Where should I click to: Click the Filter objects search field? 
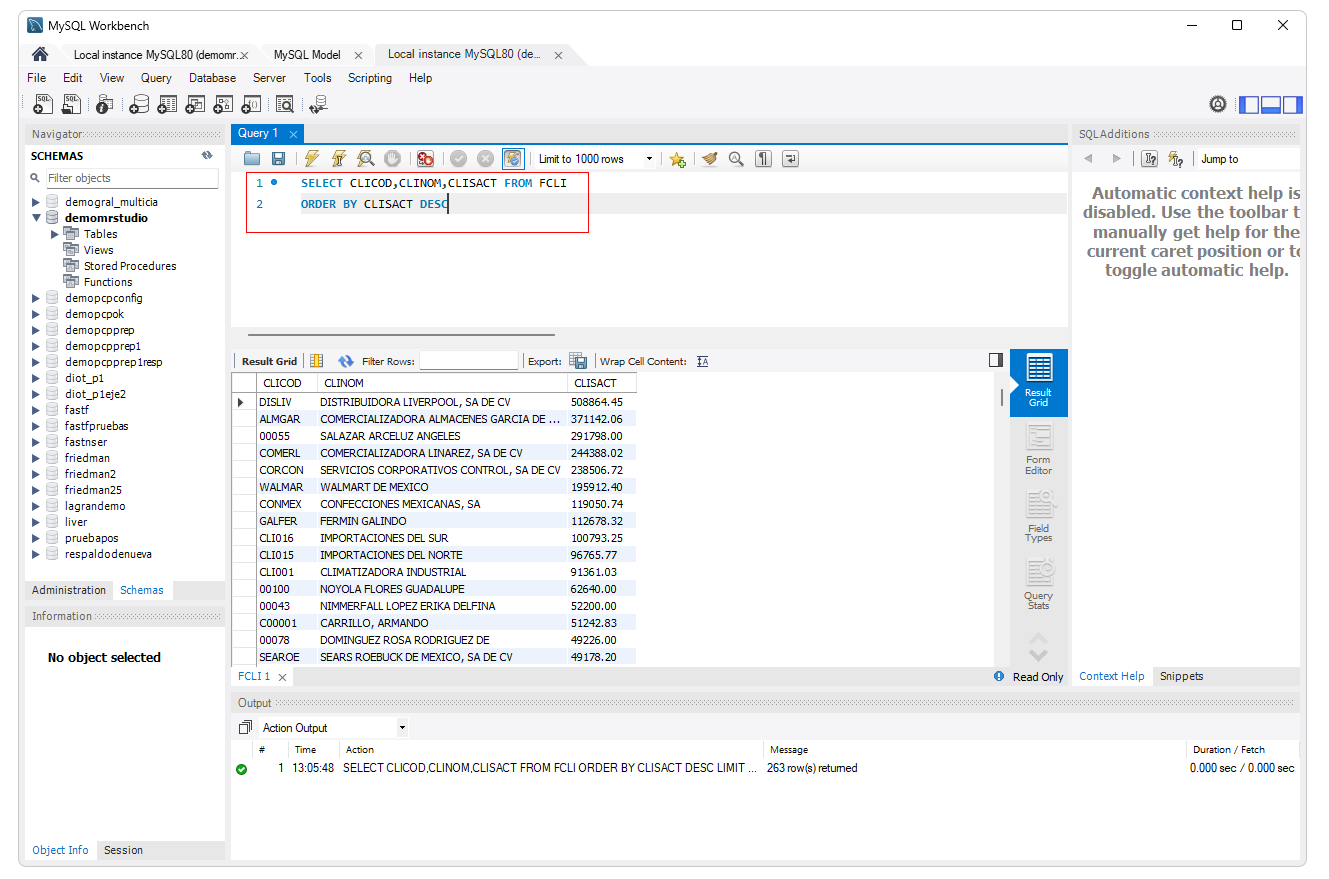pos(131,178)
